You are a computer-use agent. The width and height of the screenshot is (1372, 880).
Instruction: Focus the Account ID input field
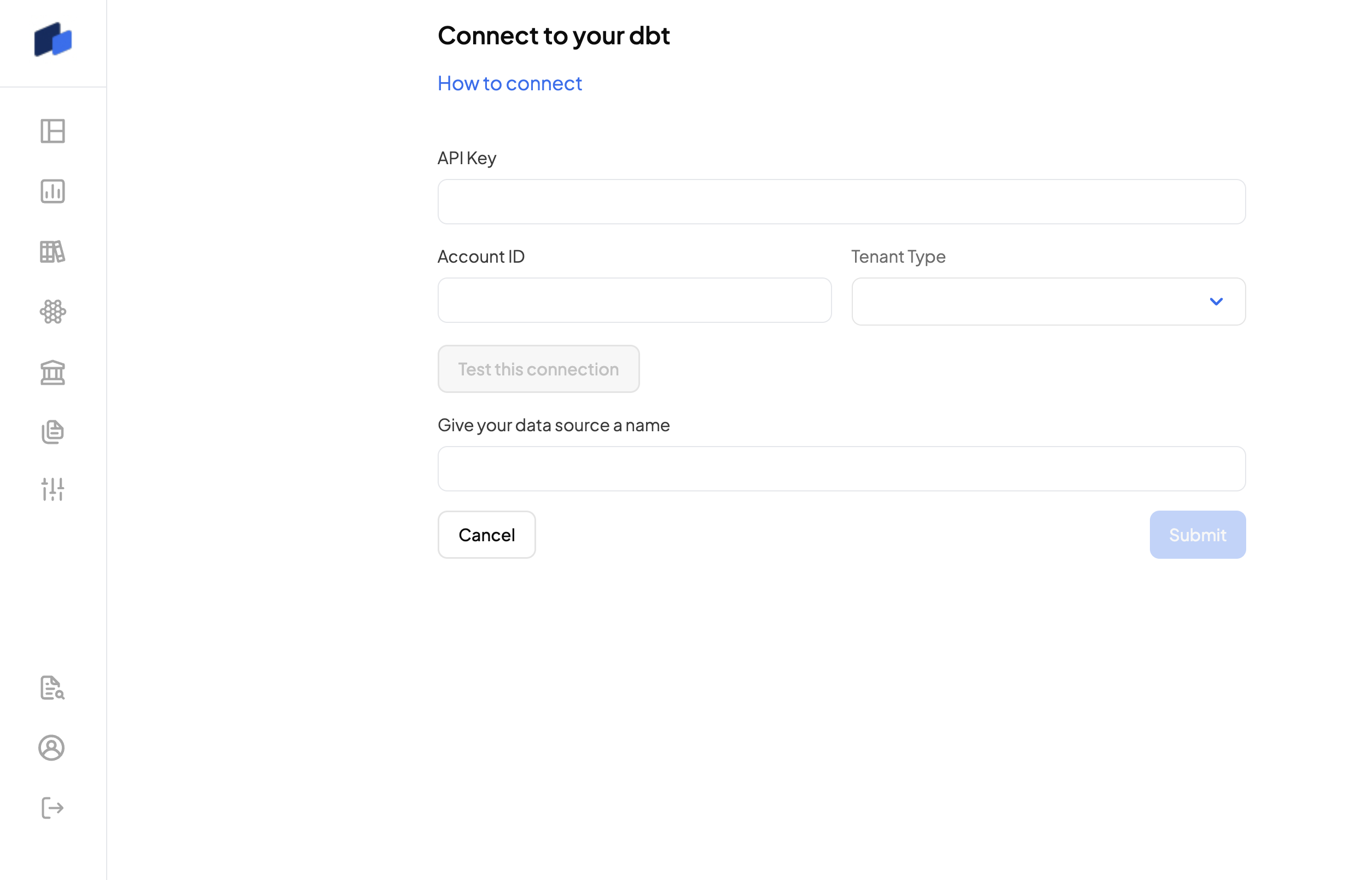[x=635, y=300]
